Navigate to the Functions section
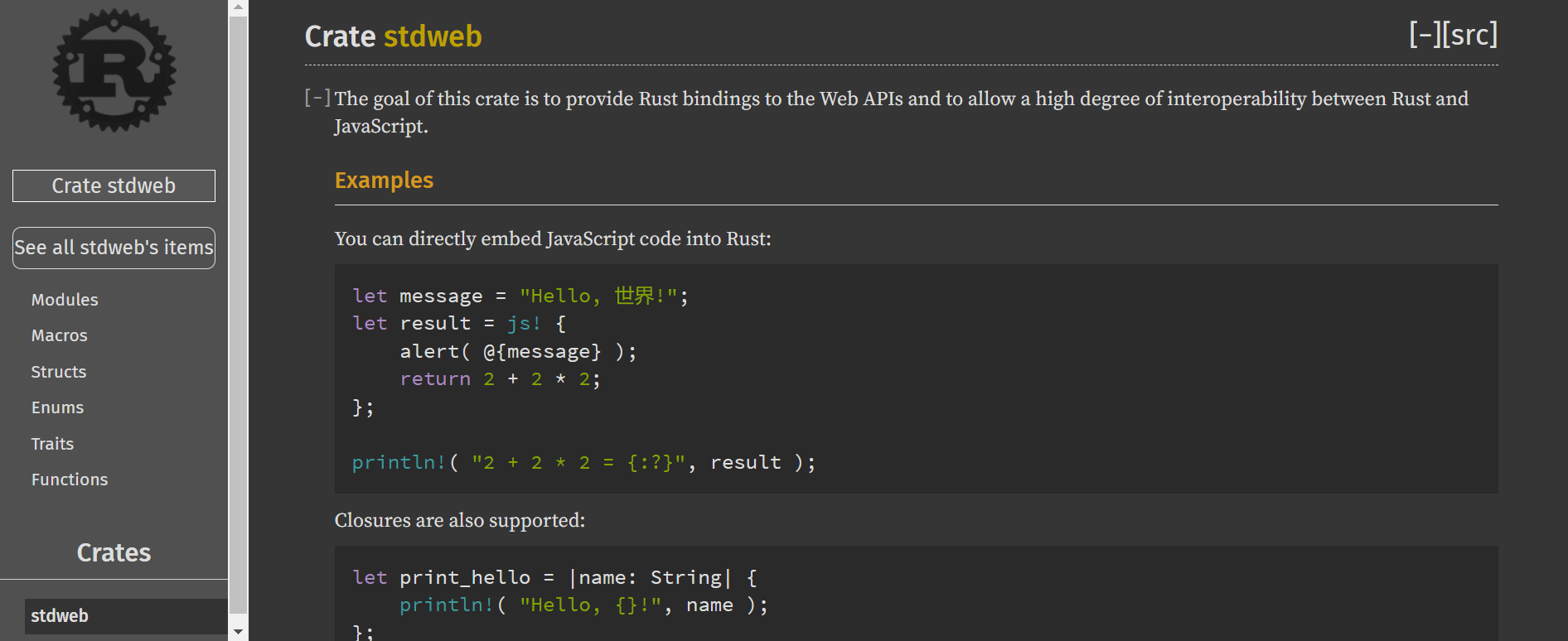This screenshot has height=641, width=1568. tap(70, 480)
